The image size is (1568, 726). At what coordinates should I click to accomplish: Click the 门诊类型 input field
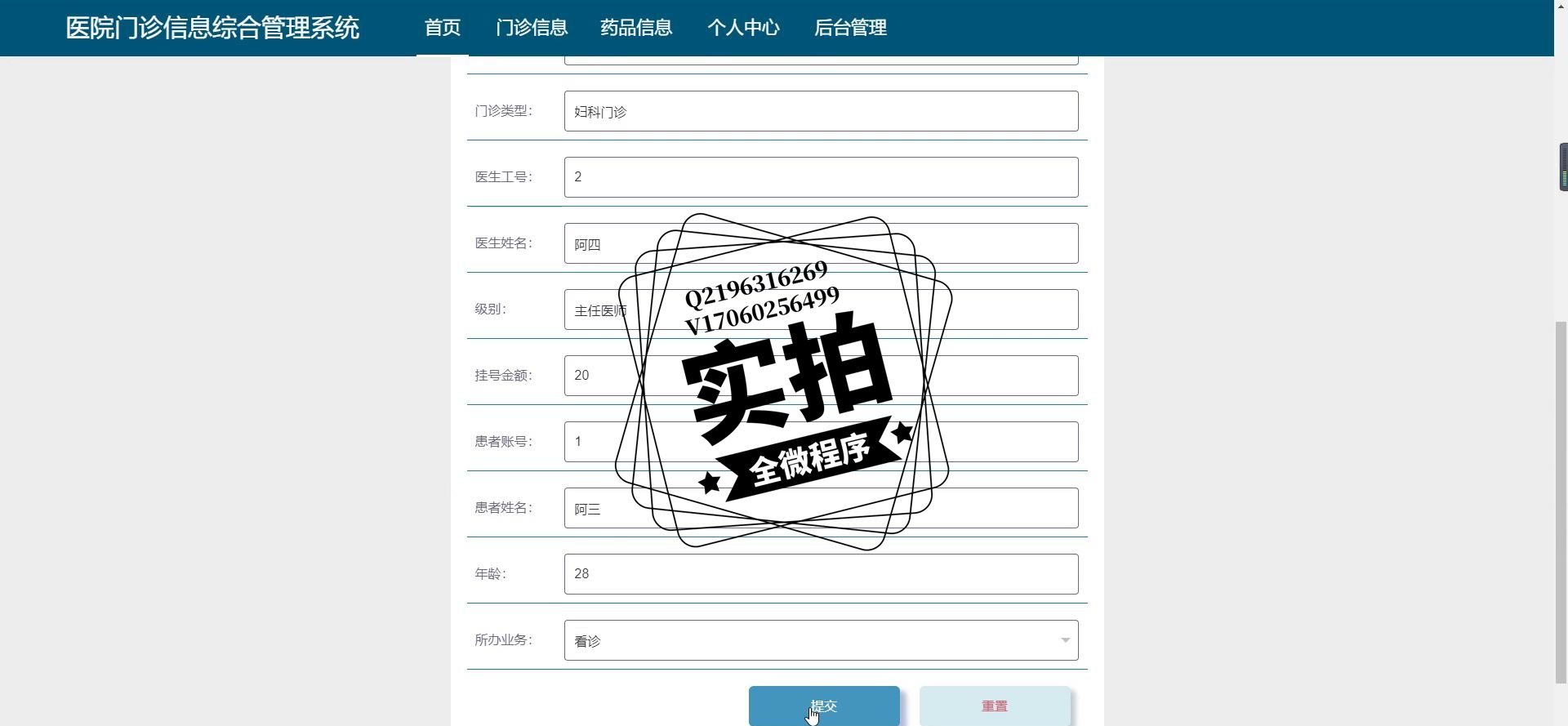821,111
